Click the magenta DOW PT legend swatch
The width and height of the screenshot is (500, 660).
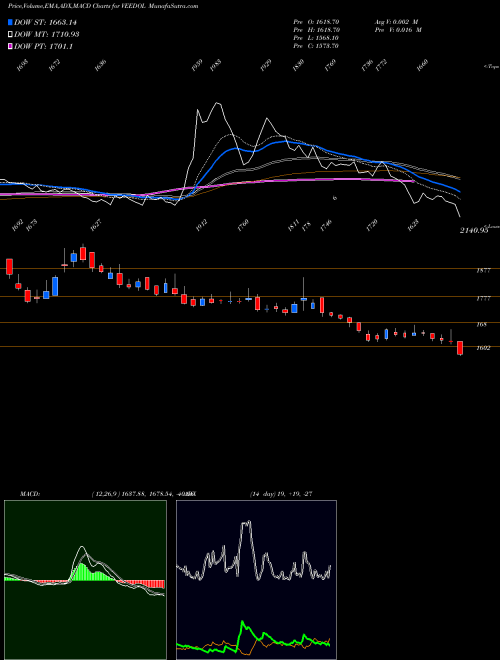pyautogui.click(x=10, y=46)
